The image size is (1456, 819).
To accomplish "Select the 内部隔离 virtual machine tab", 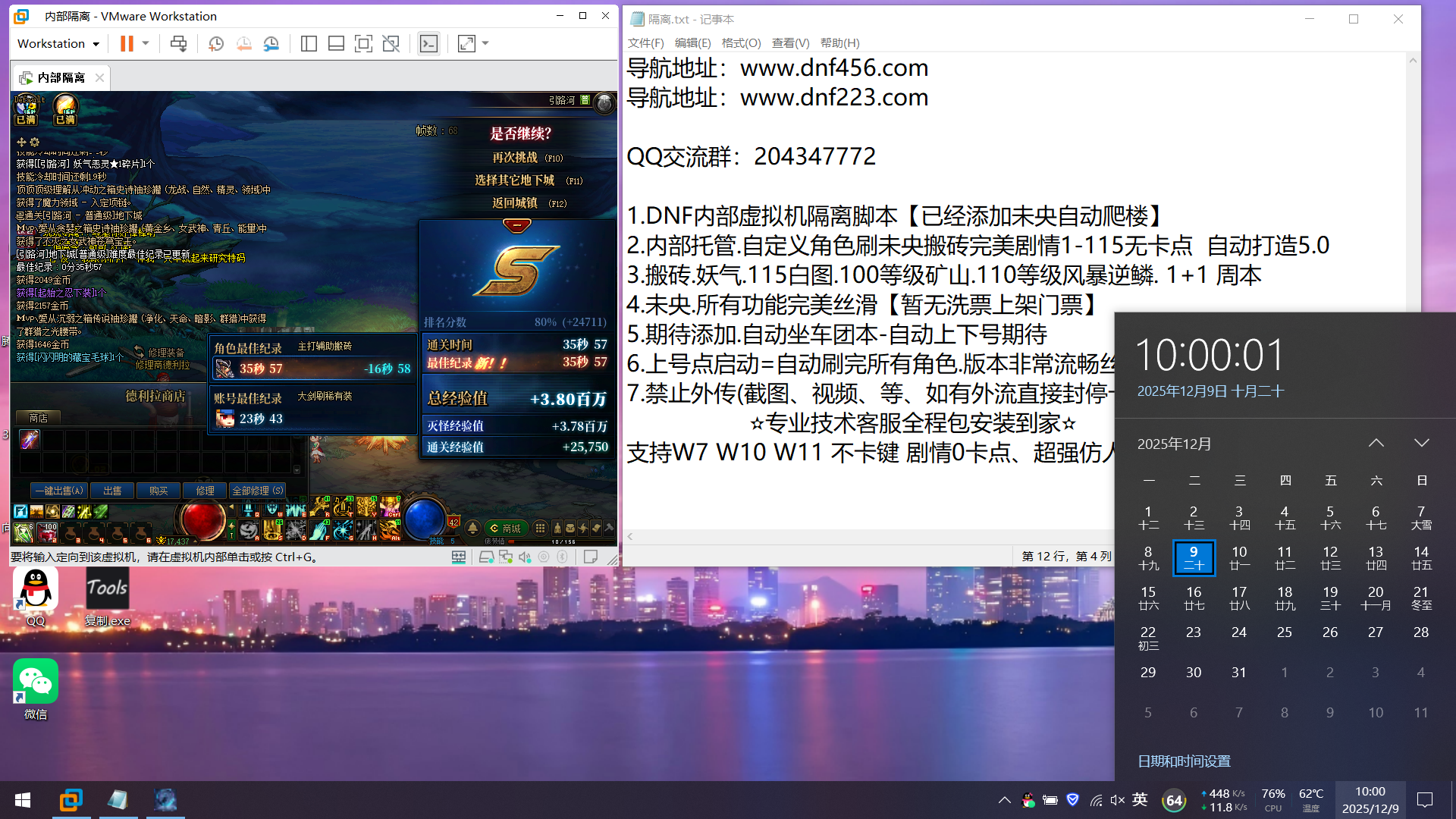I will point(61,77).
